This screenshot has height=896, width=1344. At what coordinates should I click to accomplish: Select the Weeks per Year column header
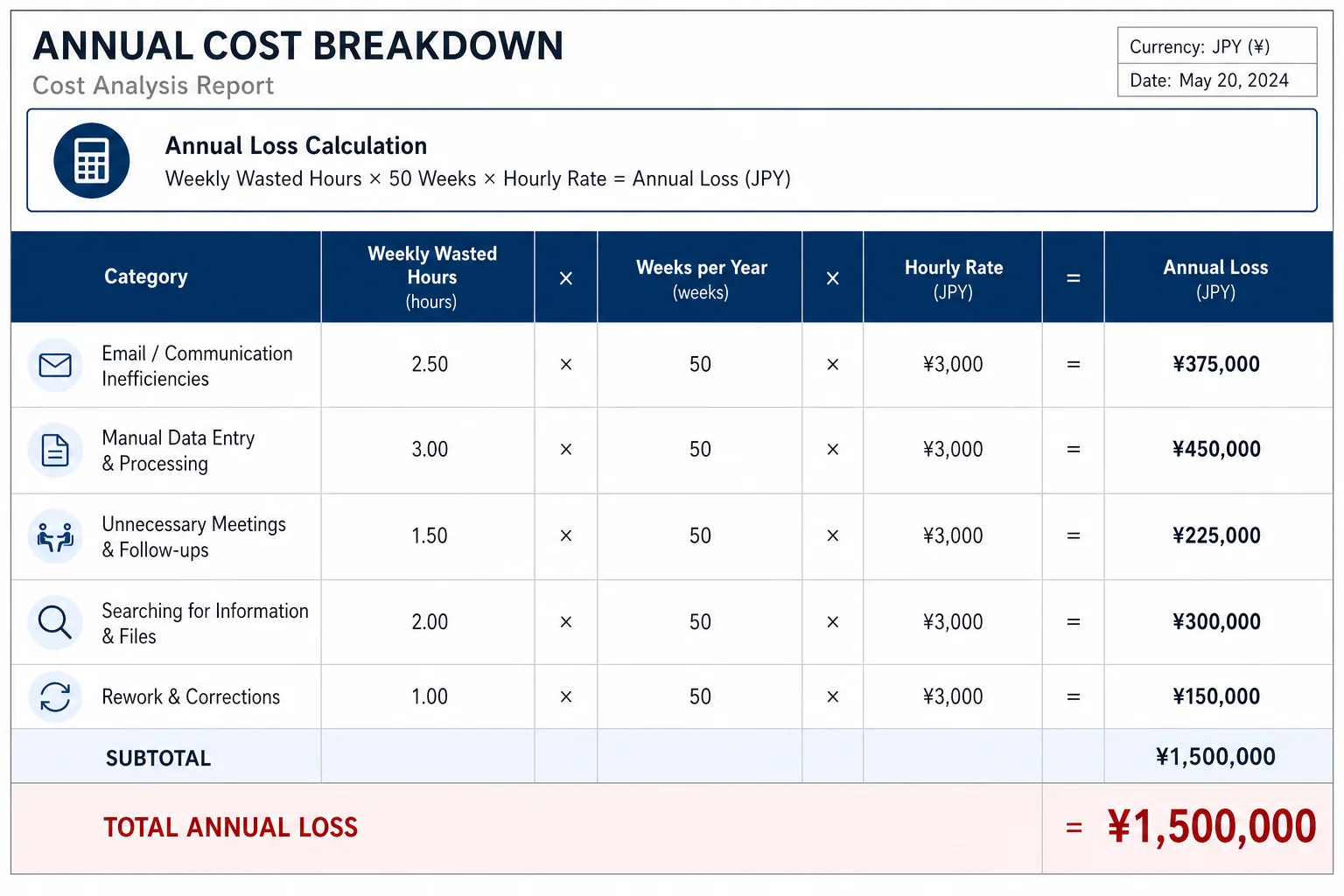click(701, 279)
